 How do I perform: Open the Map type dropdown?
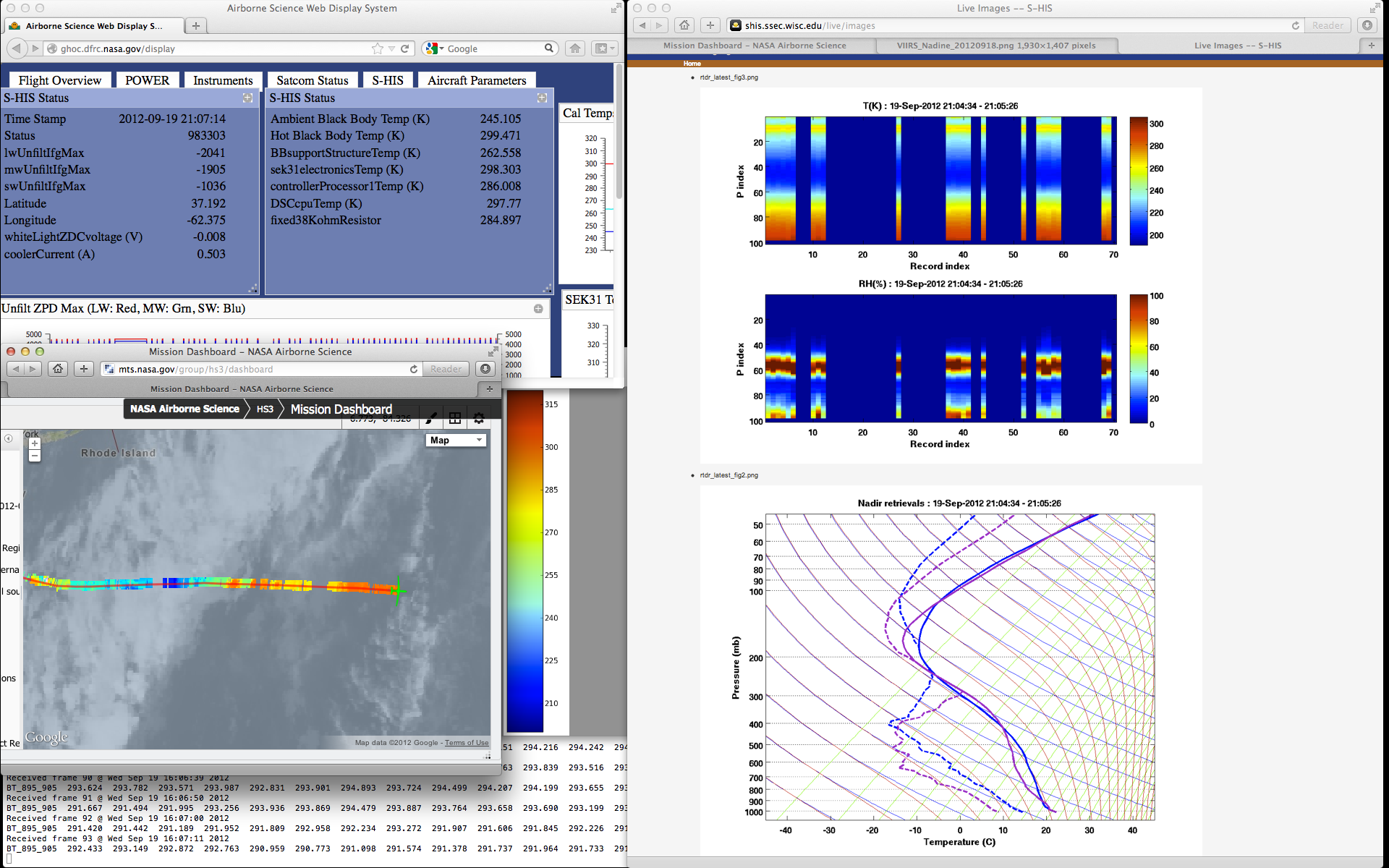tap(456, 440)
